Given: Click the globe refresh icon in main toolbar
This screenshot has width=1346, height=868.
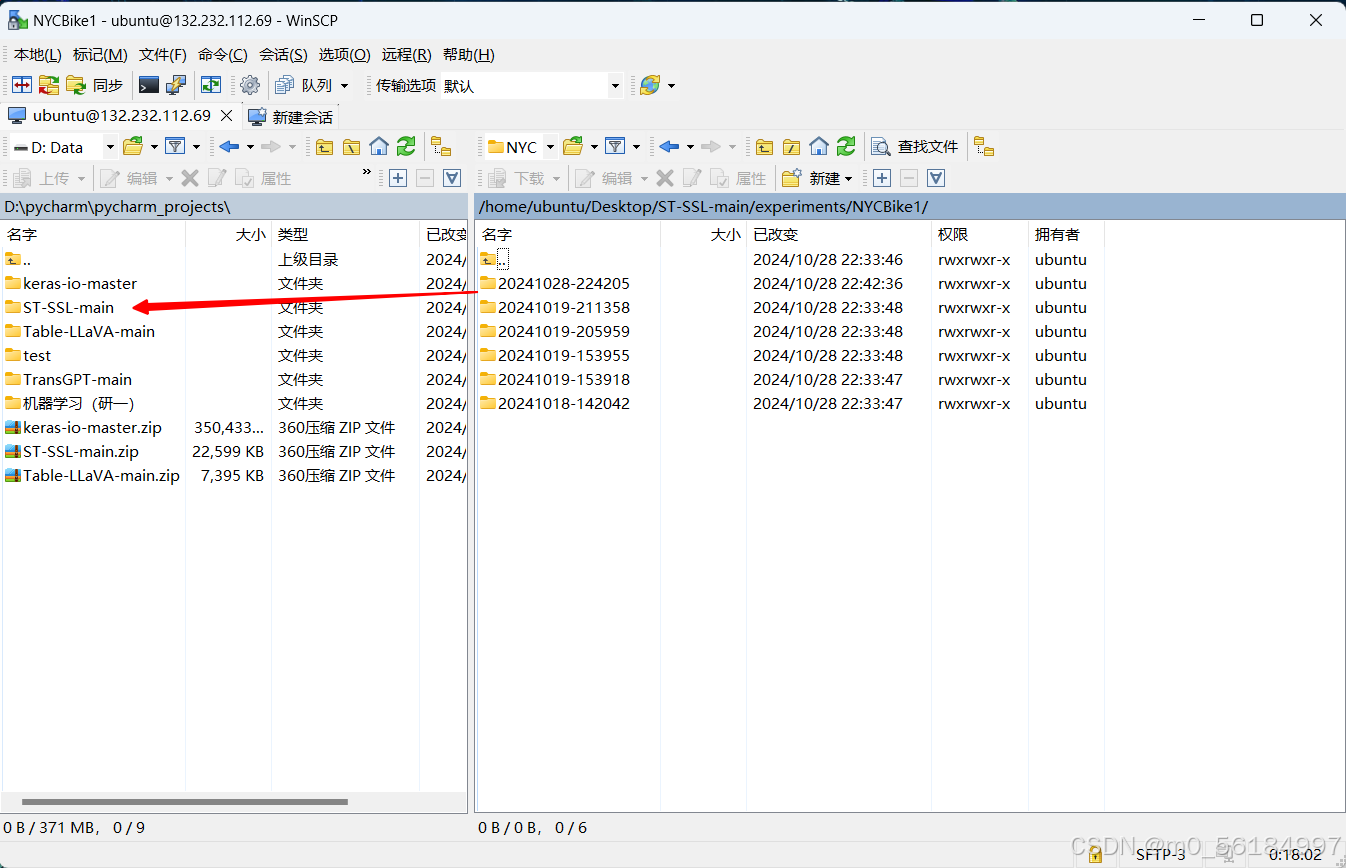Looking at the screenshot, I should 650,86.
